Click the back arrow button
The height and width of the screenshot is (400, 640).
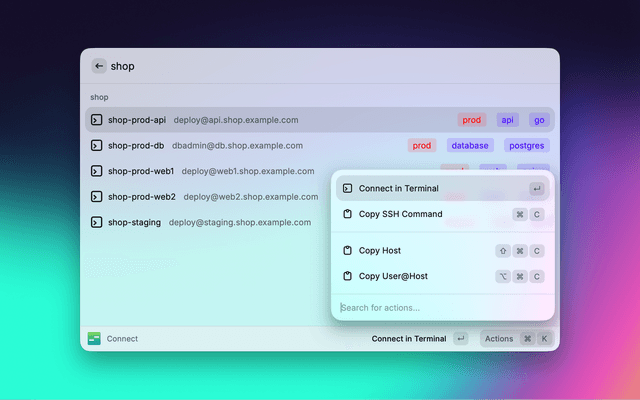(x=98, y=66)
